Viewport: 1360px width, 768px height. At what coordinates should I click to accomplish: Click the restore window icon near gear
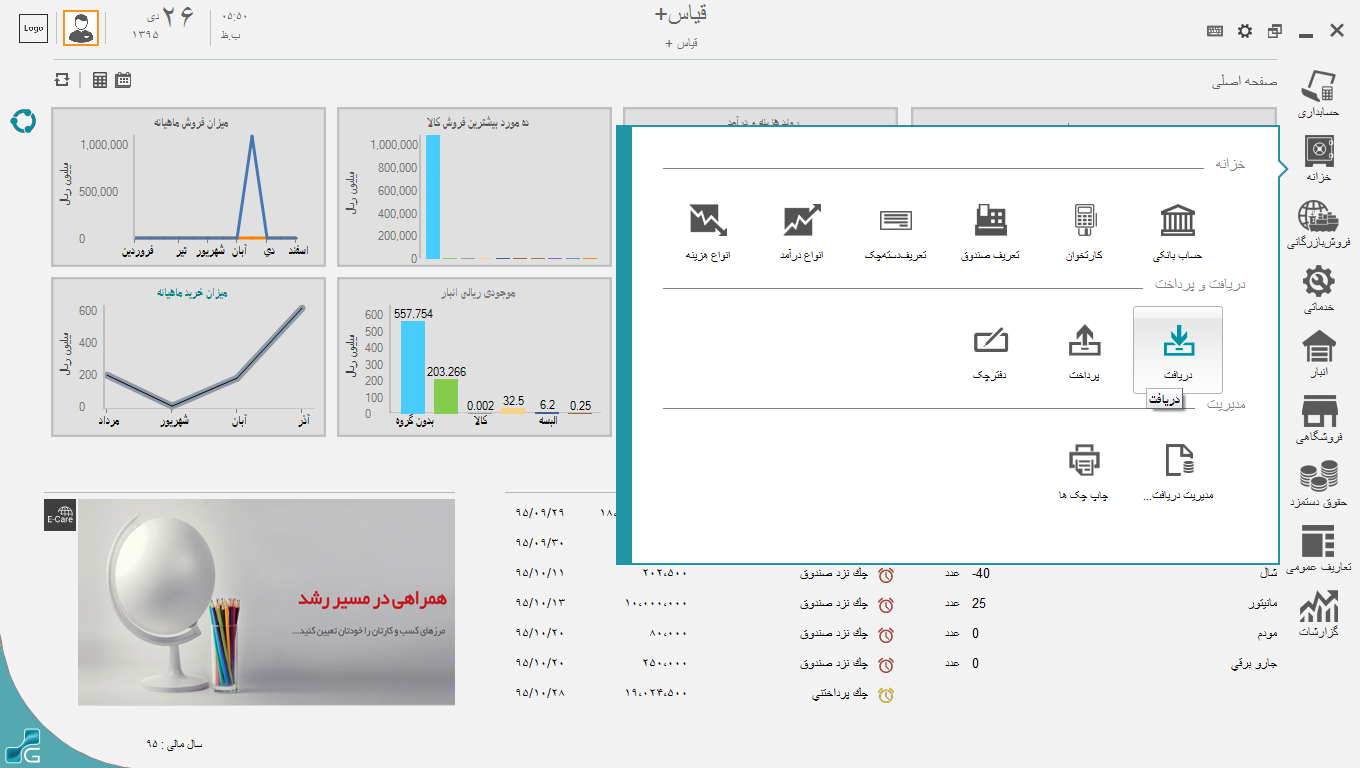[1275, 31]
